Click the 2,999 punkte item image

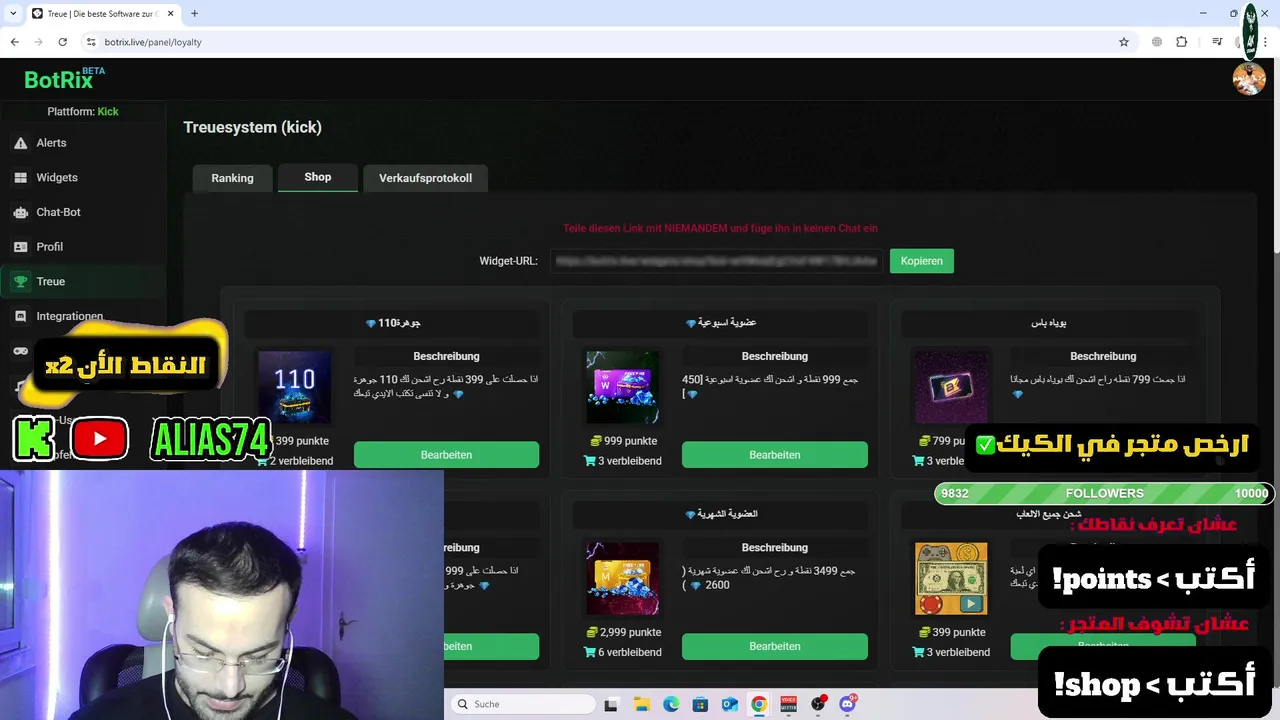tap(623, 579)
